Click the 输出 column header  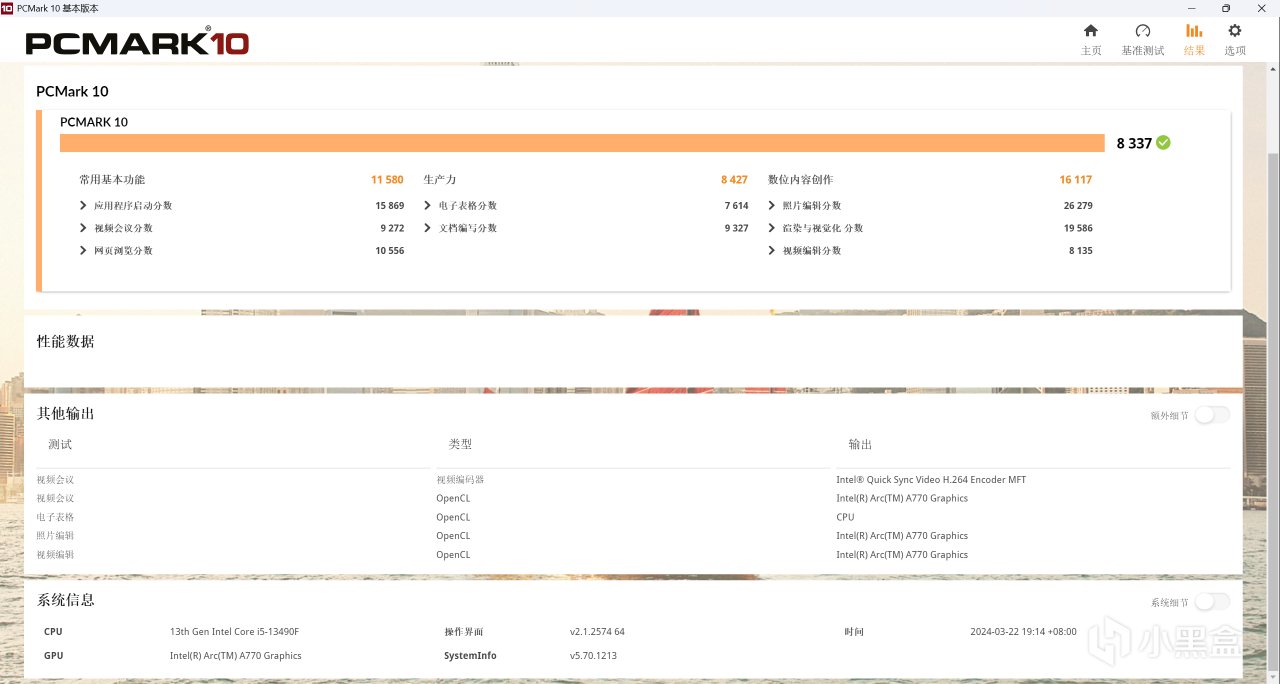tap(860, 444)
